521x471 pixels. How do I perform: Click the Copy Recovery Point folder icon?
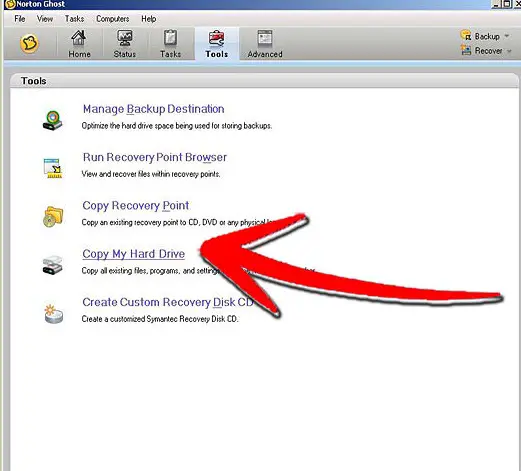(x=53, y=217)
